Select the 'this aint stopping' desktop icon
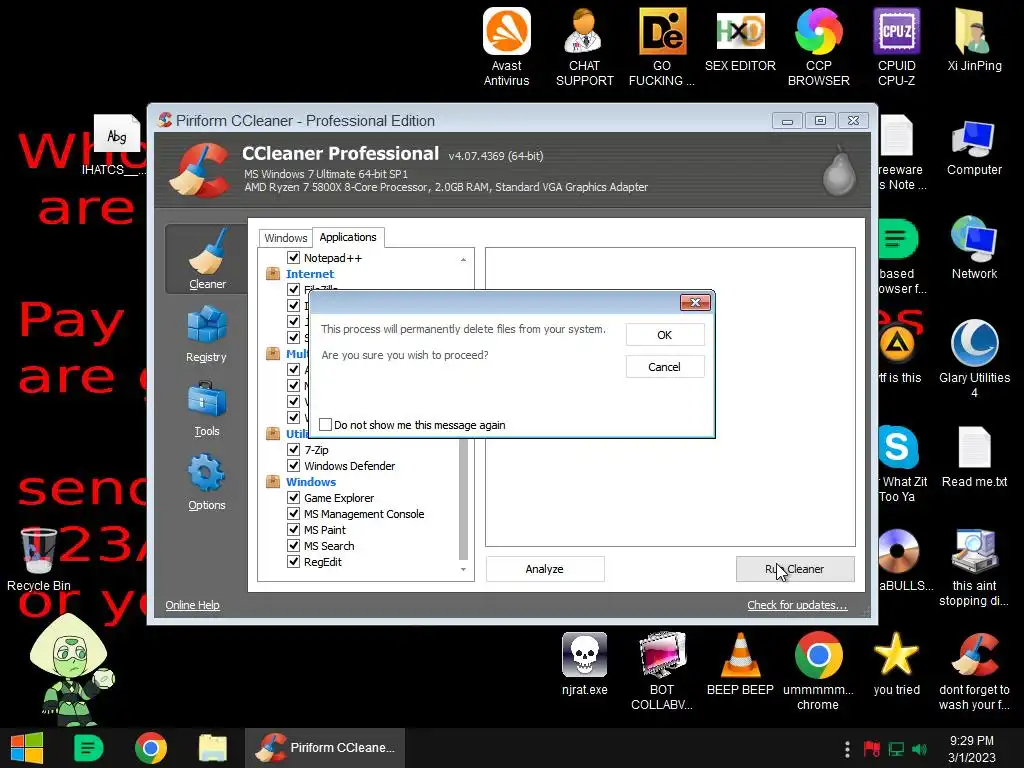Screen dimensions: 1024x768 pos(974,567)
